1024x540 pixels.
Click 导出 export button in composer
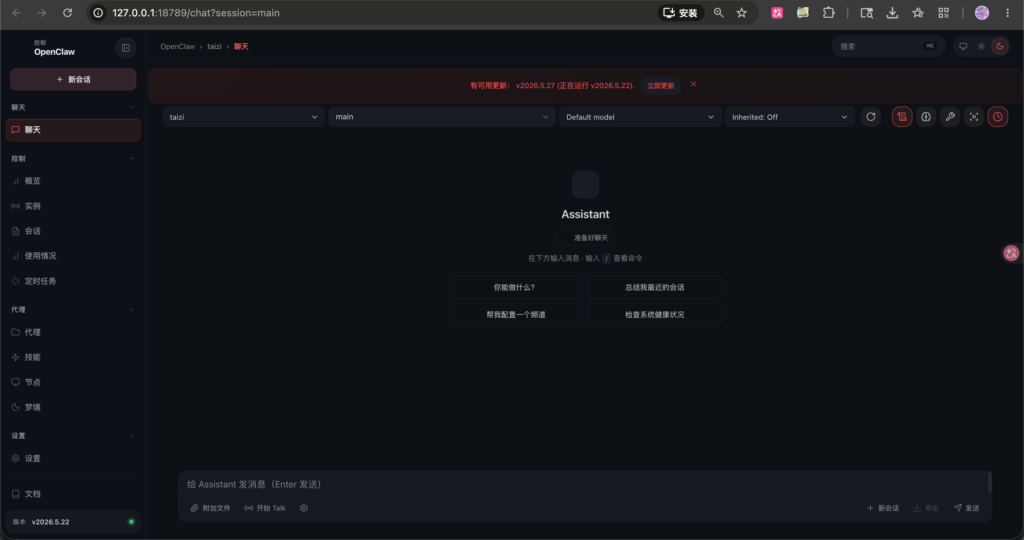926,508
